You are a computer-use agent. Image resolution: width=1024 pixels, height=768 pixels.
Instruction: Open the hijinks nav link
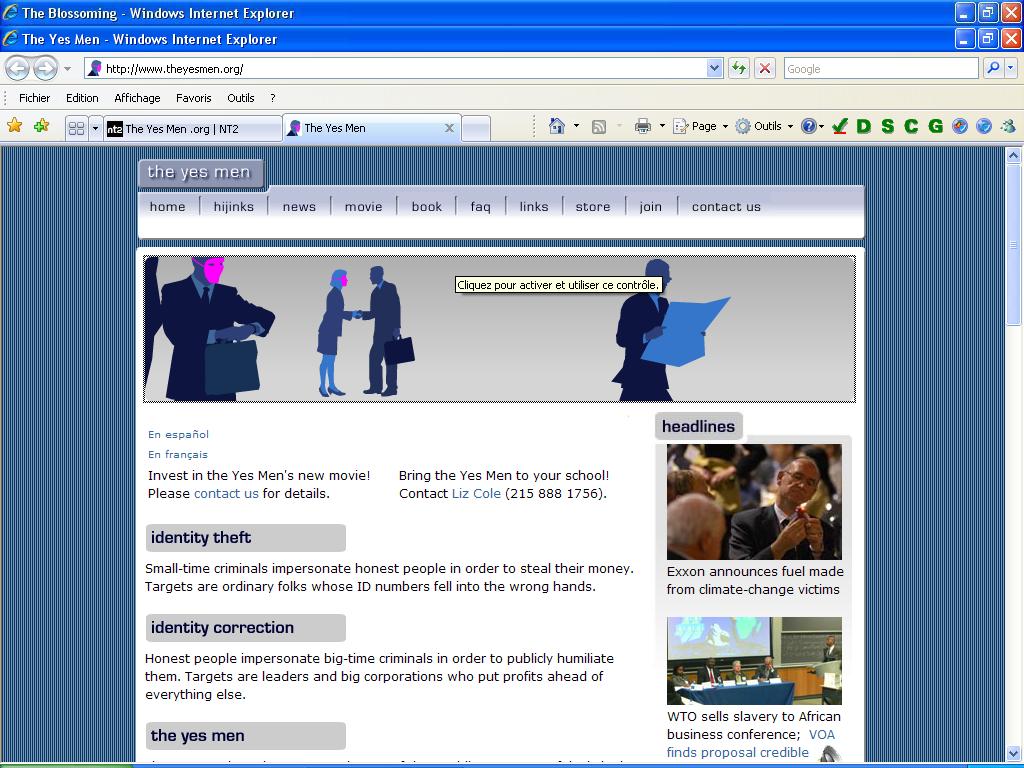(233, 206)
